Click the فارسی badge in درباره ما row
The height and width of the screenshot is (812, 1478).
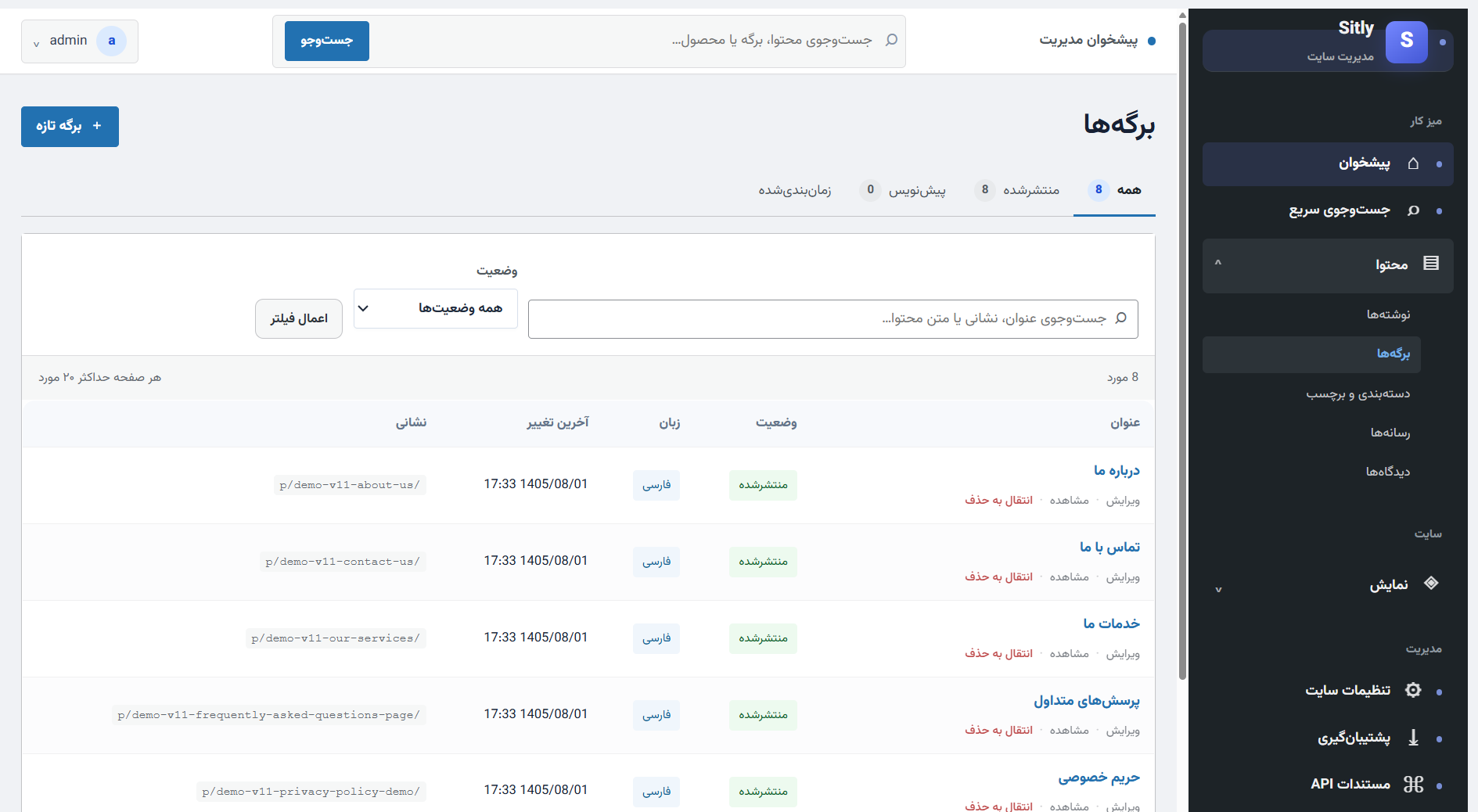[x=656, y=485]
